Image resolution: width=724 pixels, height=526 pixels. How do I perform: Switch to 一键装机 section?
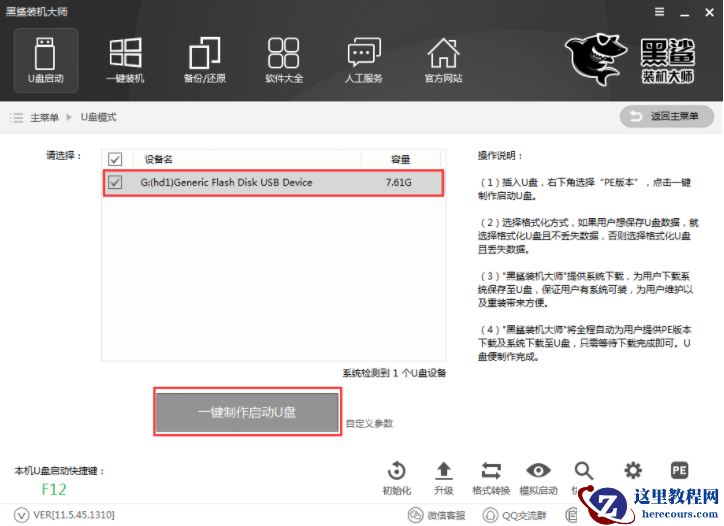click(x=125, y=60)
